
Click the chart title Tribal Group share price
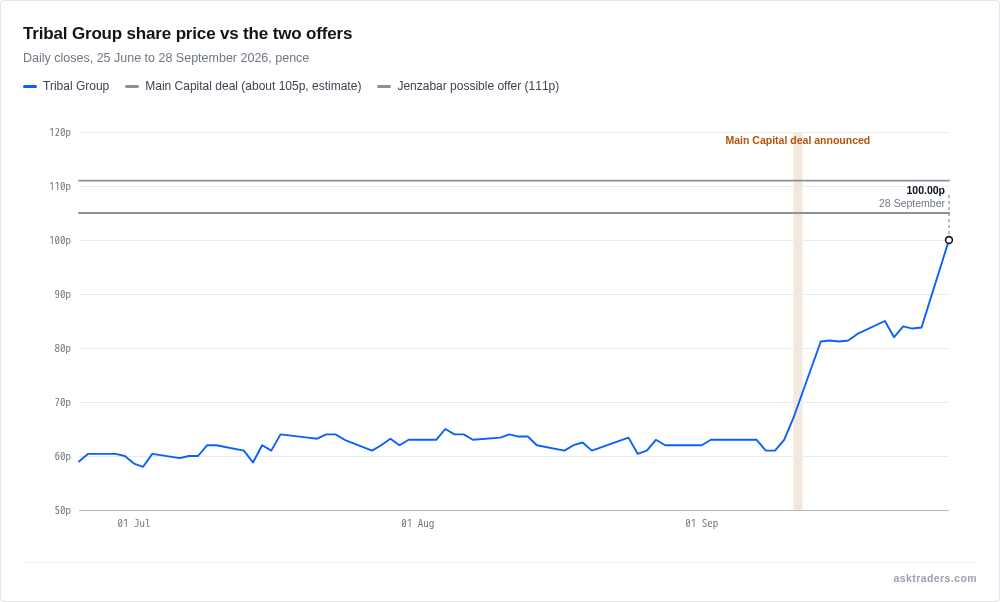188,33
